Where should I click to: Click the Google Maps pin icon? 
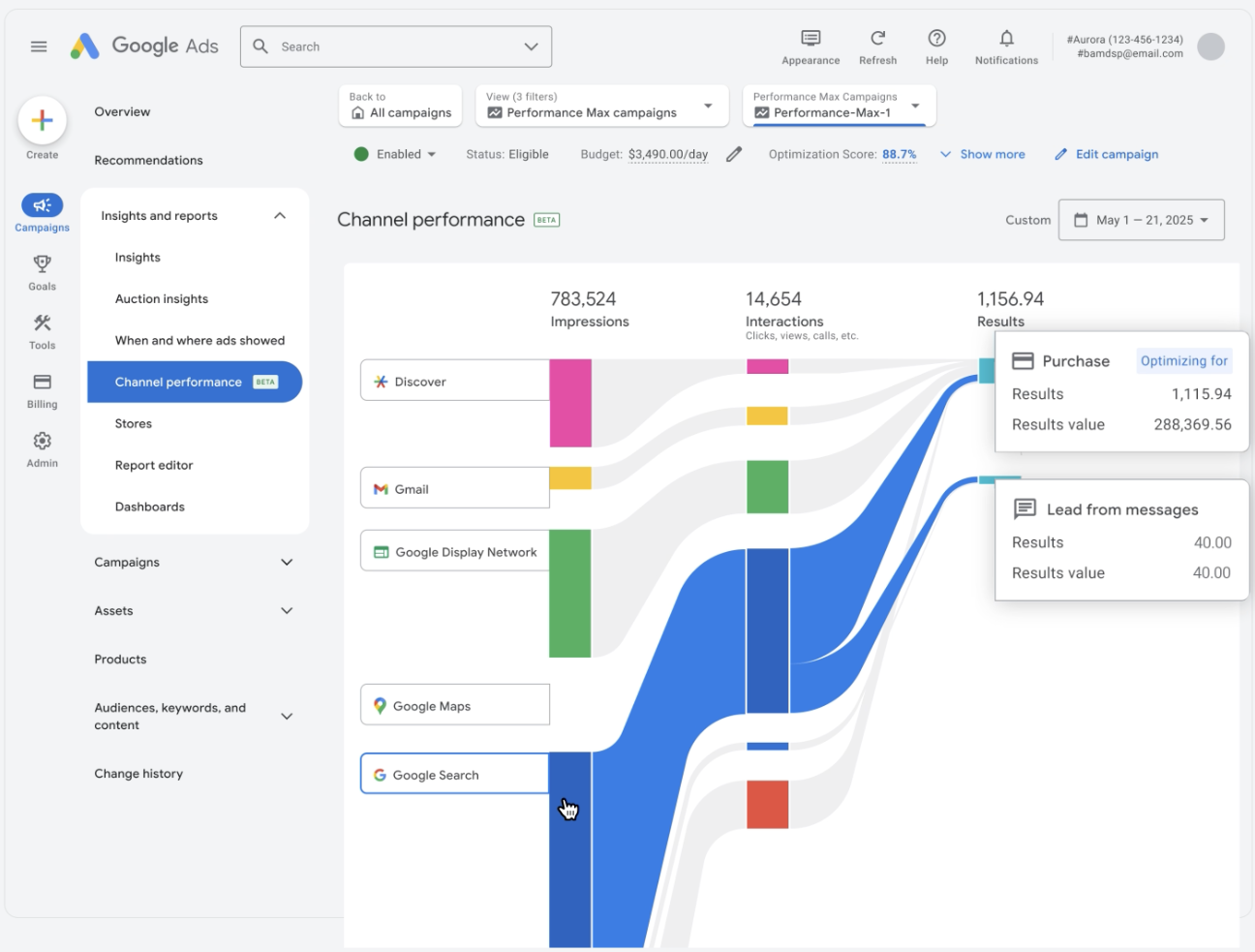pos(380,706)
